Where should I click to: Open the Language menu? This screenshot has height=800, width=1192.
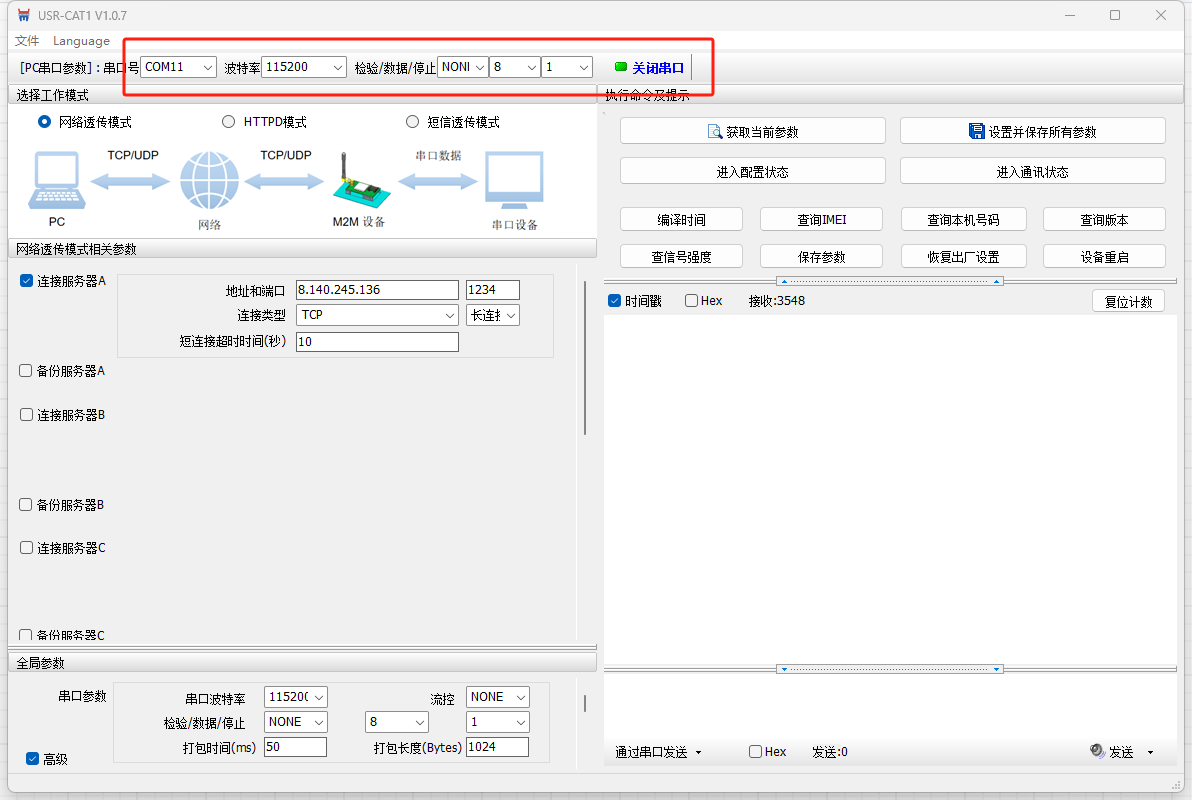click(x=81, y=41)
